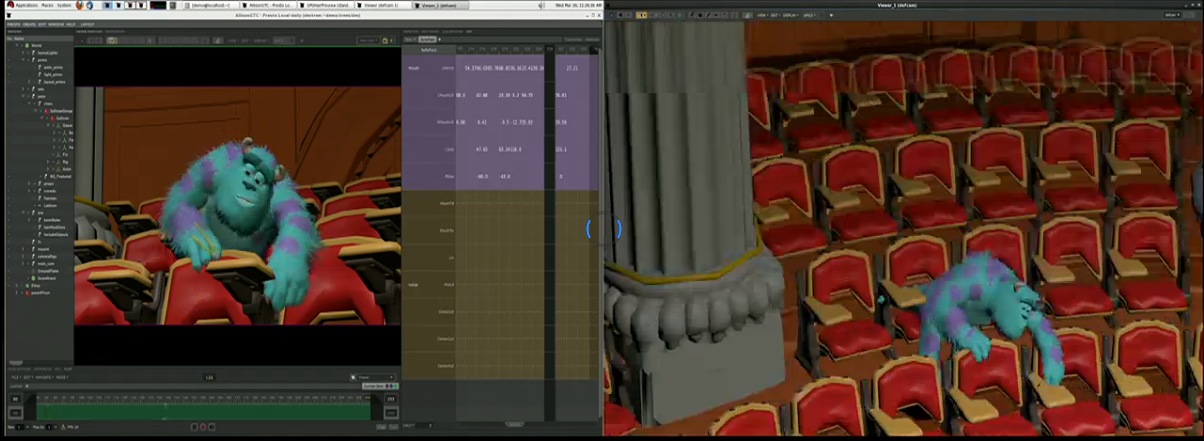
Task: Open the Frame dropdown in timeline panel
Action: 374,377
